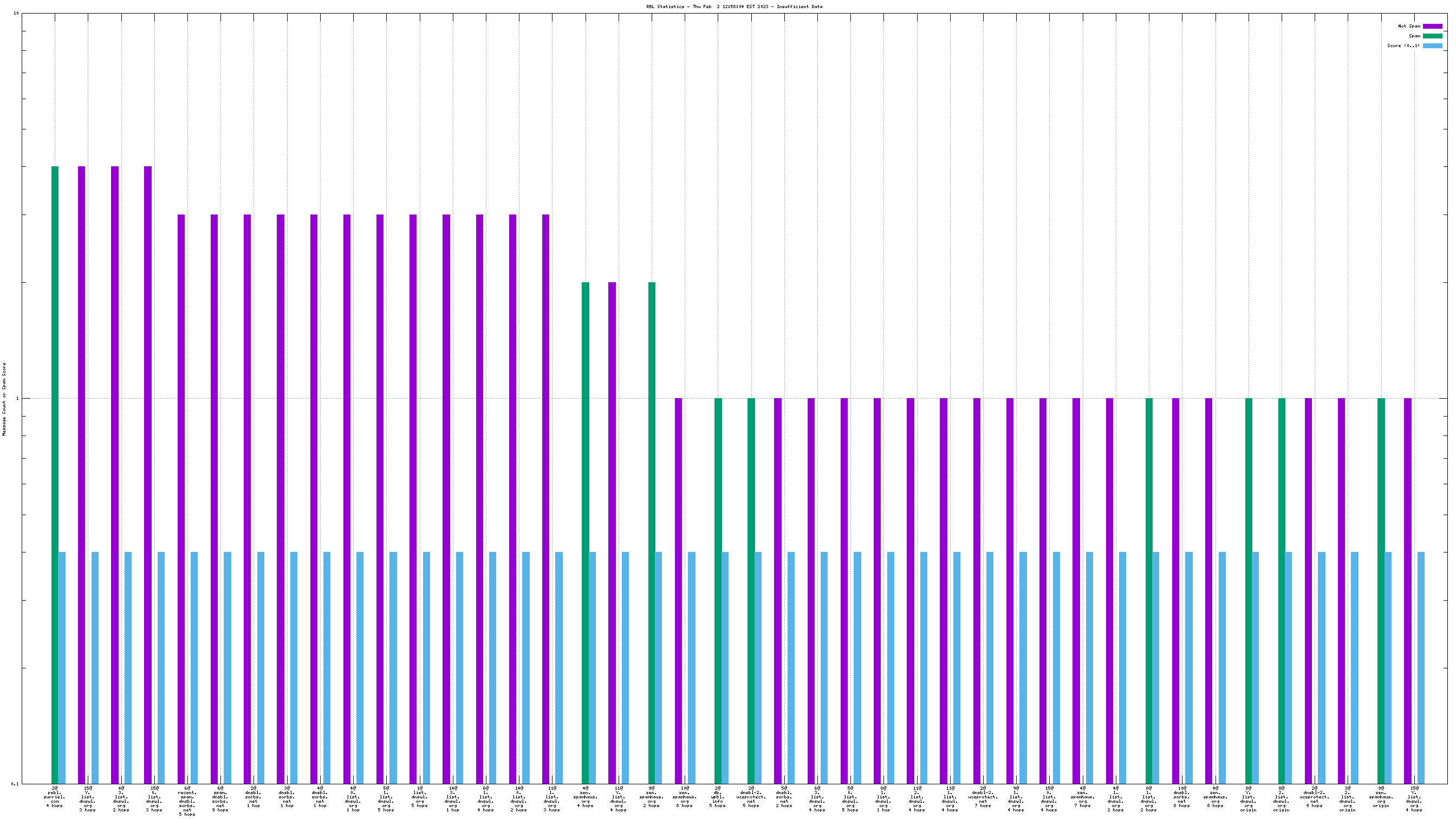Click the green bar for zen.spamhaus.org 4 hops
This screenshot has height=819, width=1456.
[x=585, y=532]
